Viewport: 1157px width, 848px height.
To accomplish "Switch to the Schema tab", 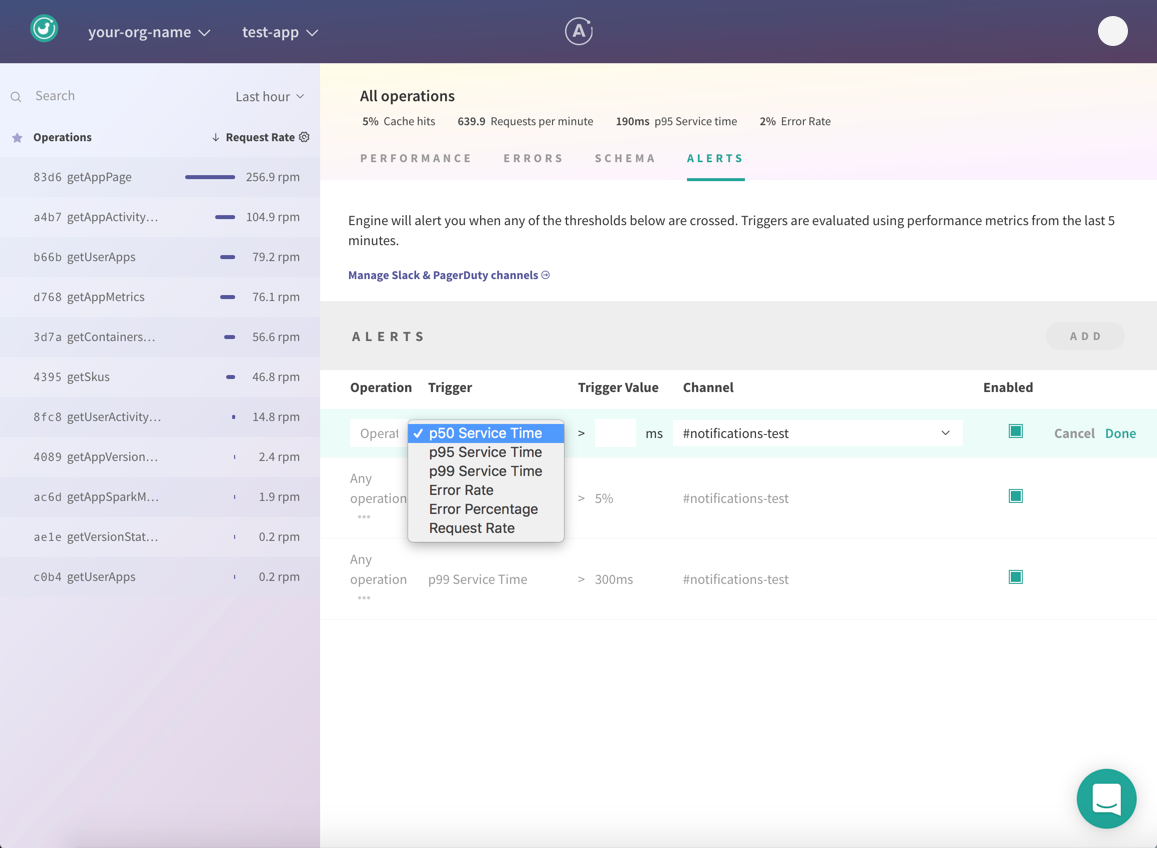I will [625, 158].
